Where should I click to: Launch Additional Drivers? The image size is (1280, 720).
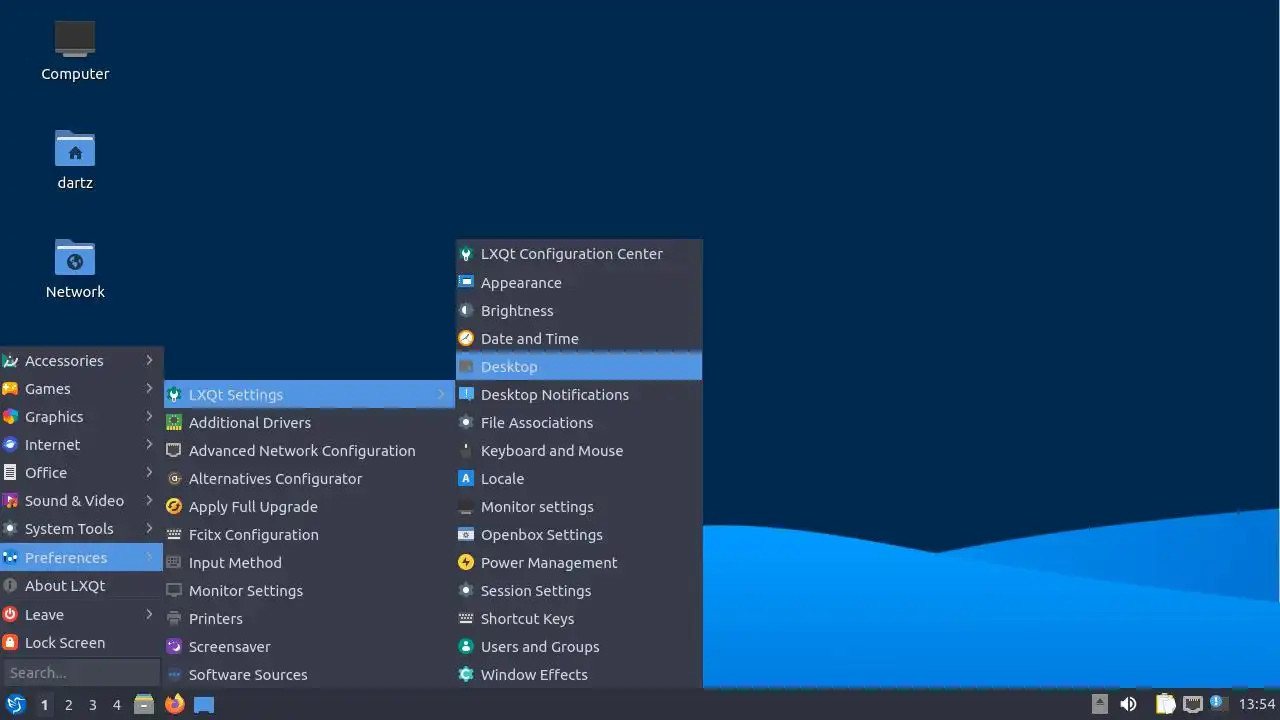pos(309,423)
